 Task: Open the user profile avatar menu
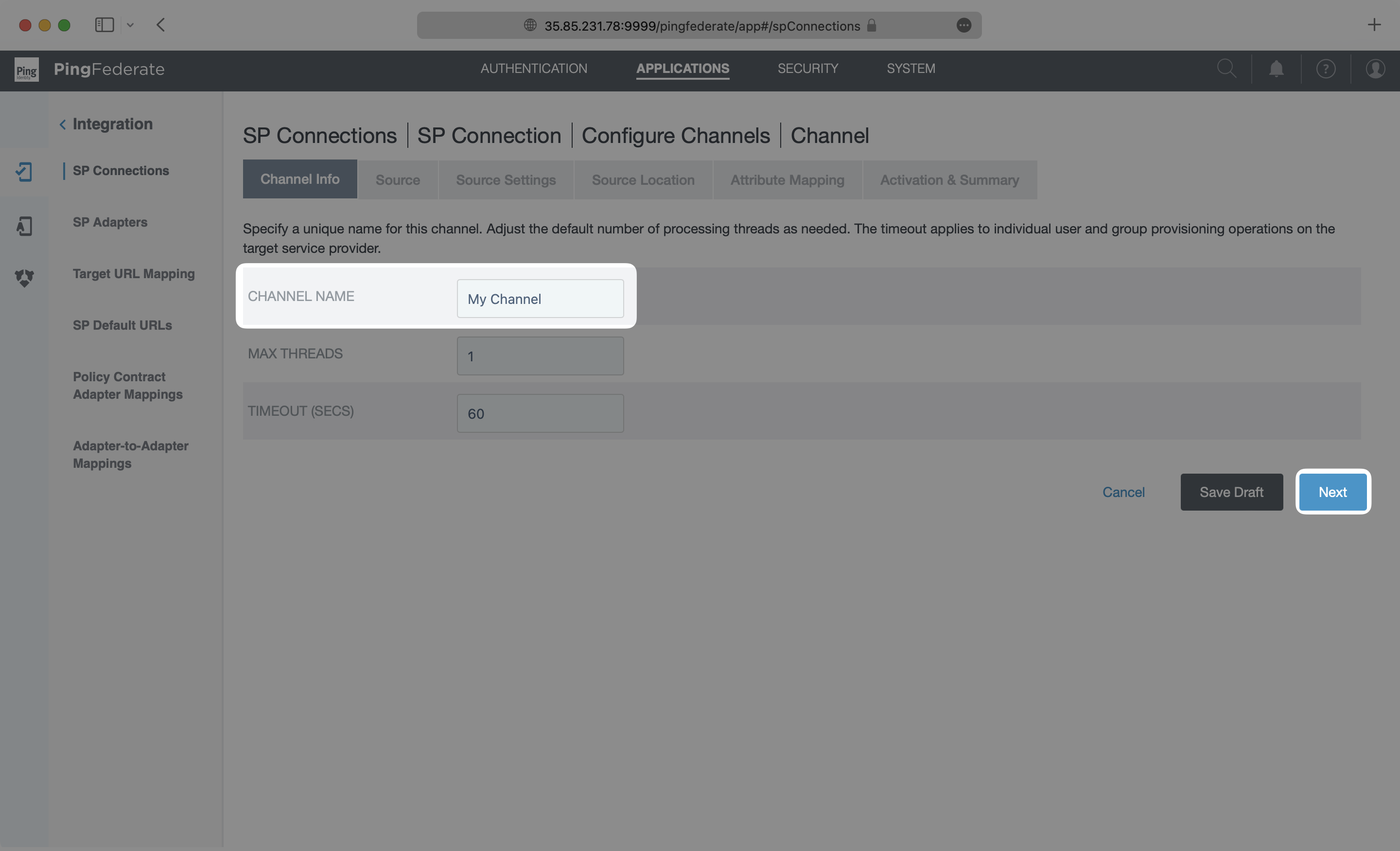click(1376, 68)
